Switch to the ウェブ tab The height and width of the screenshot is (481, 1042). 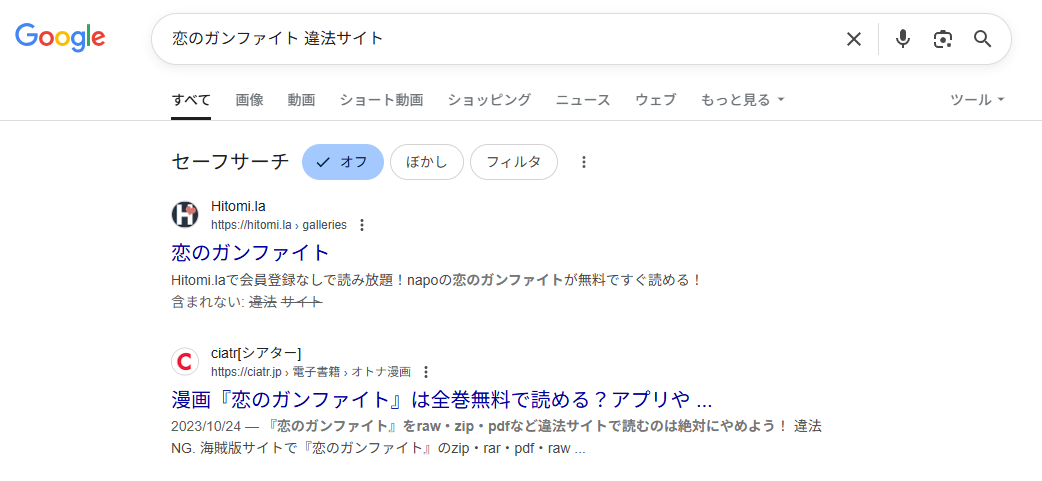655,100
